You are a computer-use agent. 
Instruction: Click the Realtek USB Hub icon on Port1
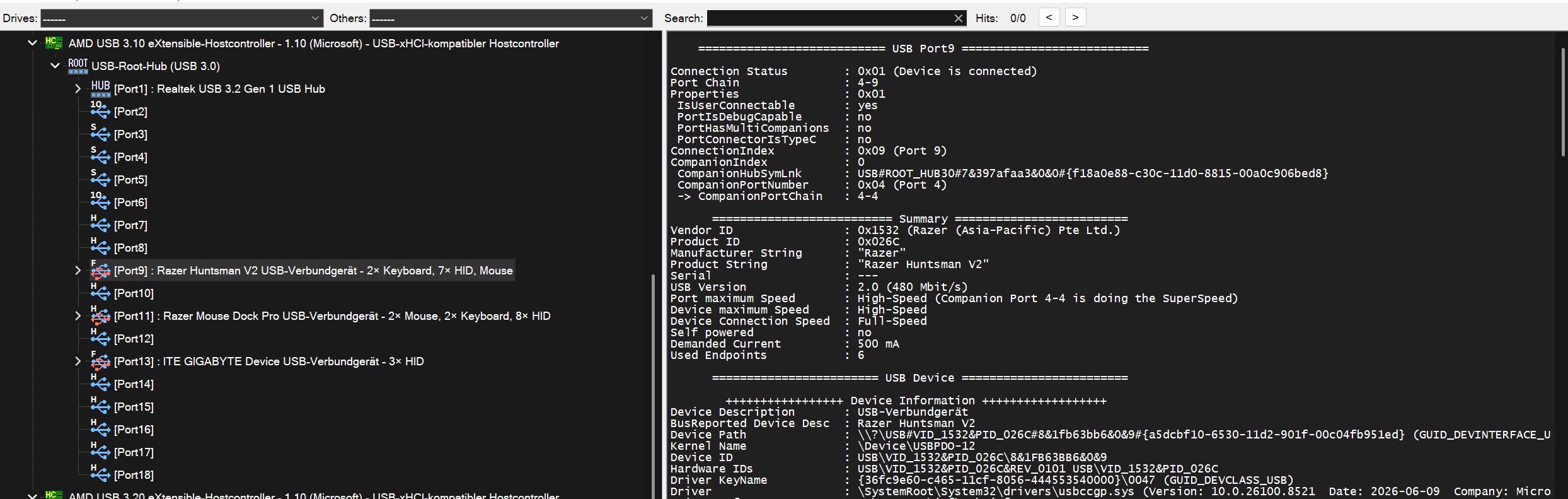pos(100,88)
